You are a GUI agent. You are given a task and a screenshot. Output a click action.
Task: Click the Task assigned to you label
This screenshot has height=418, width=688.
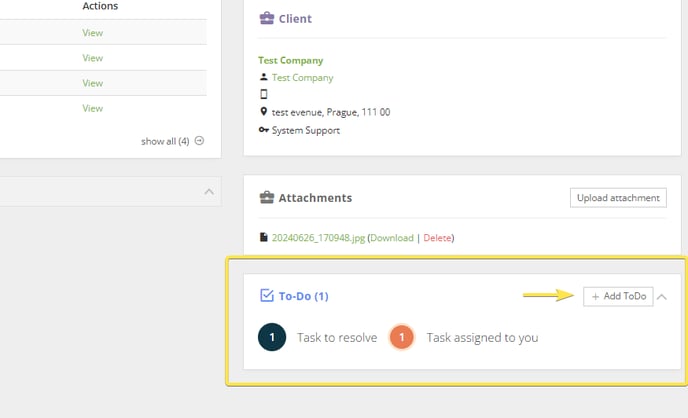pyautogui.click(x=482, y=337)
